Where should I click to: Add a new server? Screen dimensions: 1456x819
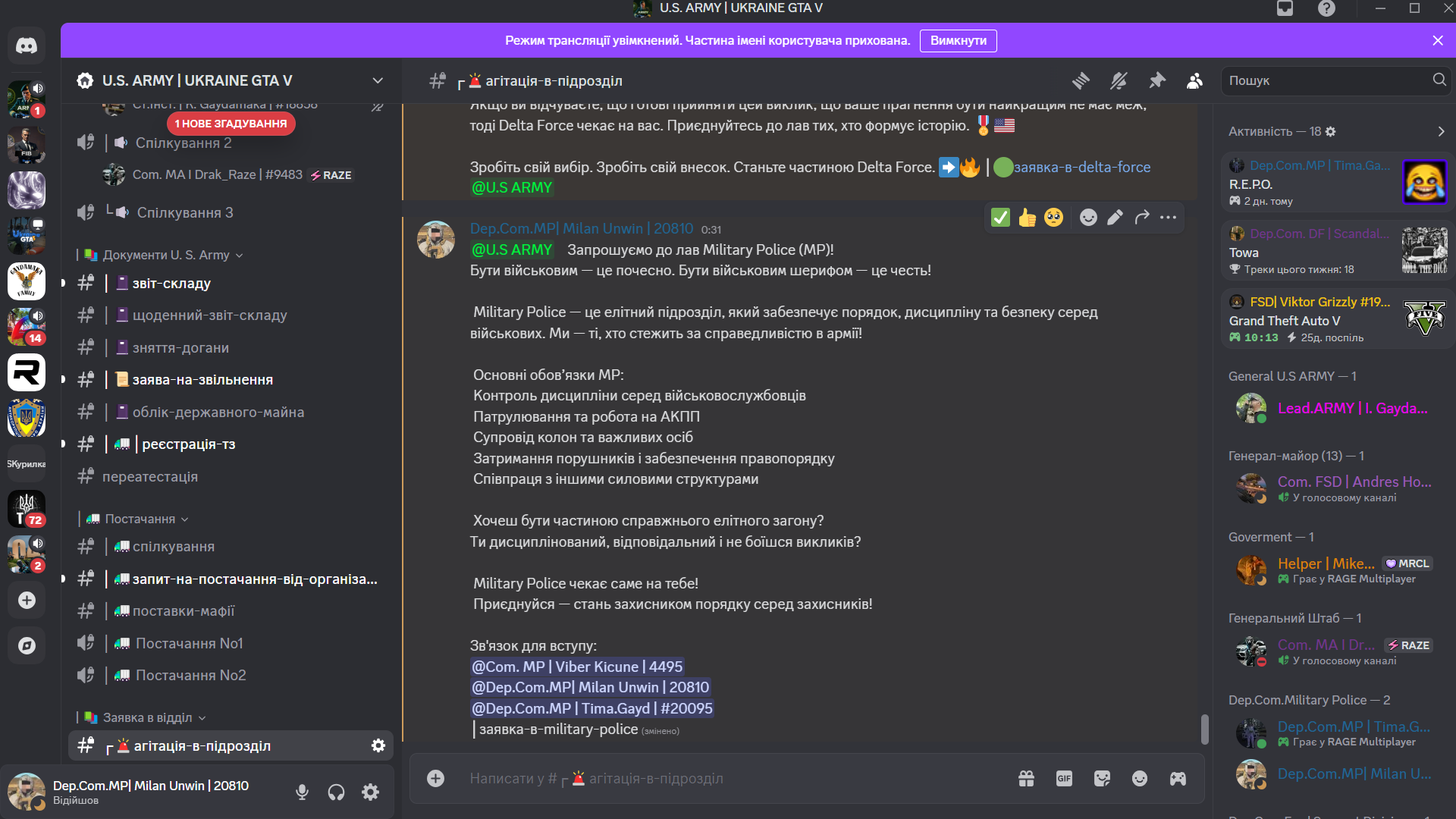[x=27, y=601]
